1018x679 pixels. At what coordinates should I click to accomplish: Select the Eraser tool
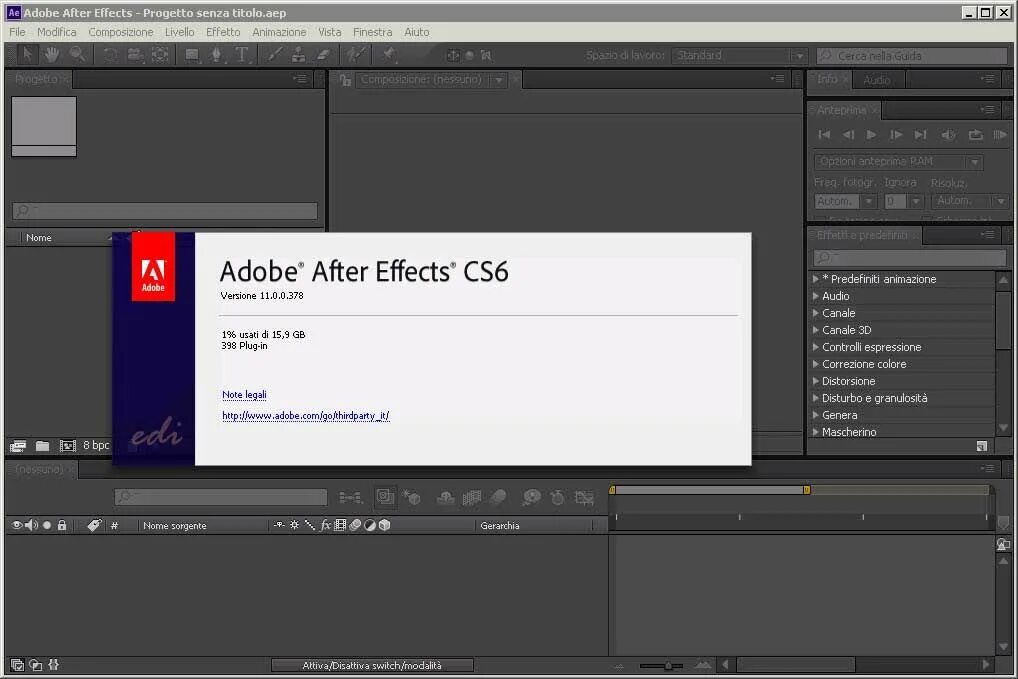click(323, 55)
